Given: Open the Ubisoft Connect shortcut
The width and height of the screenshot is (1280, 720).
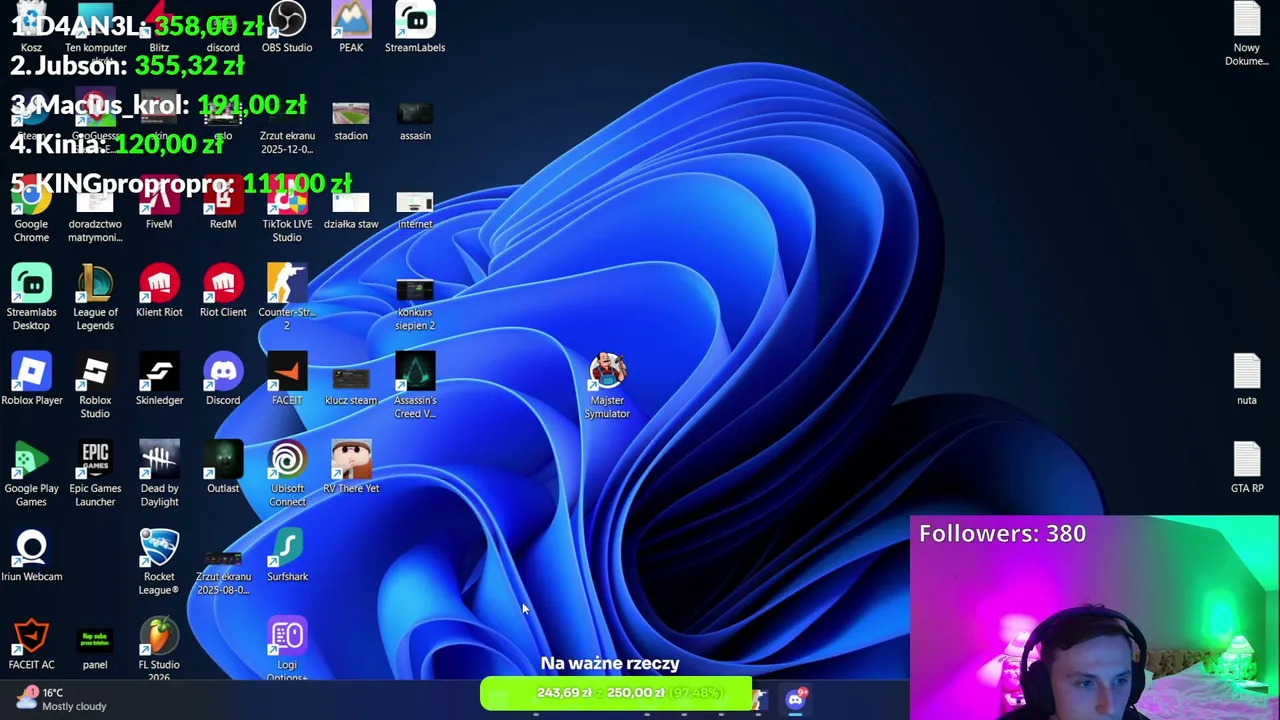Looking at the screenshot, I should [287, 474].
